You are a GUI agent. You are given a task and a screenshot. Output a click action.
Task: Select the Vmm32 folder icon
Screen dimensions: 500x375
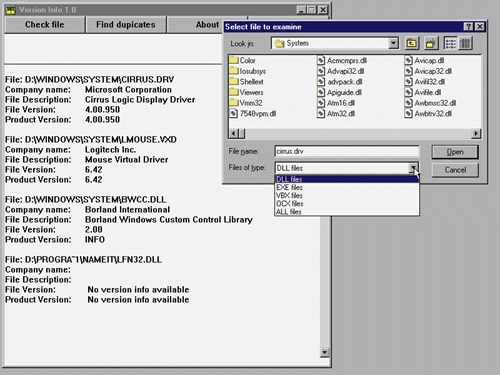pyautogui.click(x=234, y=103)
